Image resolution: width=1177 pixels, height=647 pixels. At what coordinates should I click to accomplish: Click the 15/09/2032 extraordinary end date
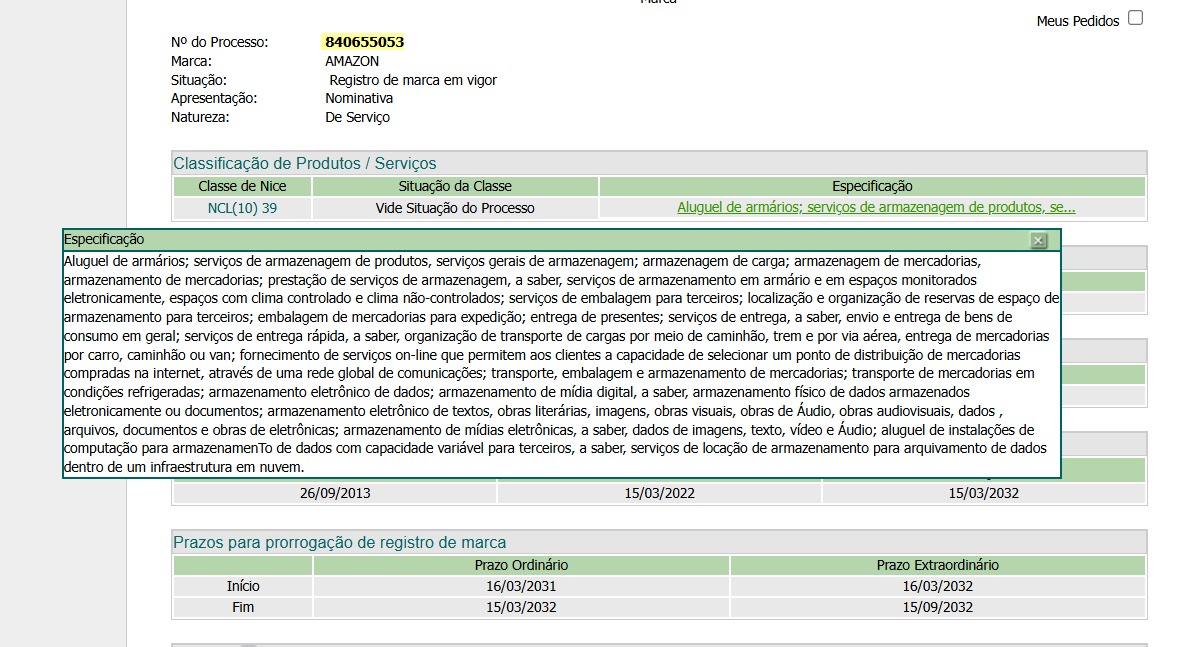click(937, 607)
